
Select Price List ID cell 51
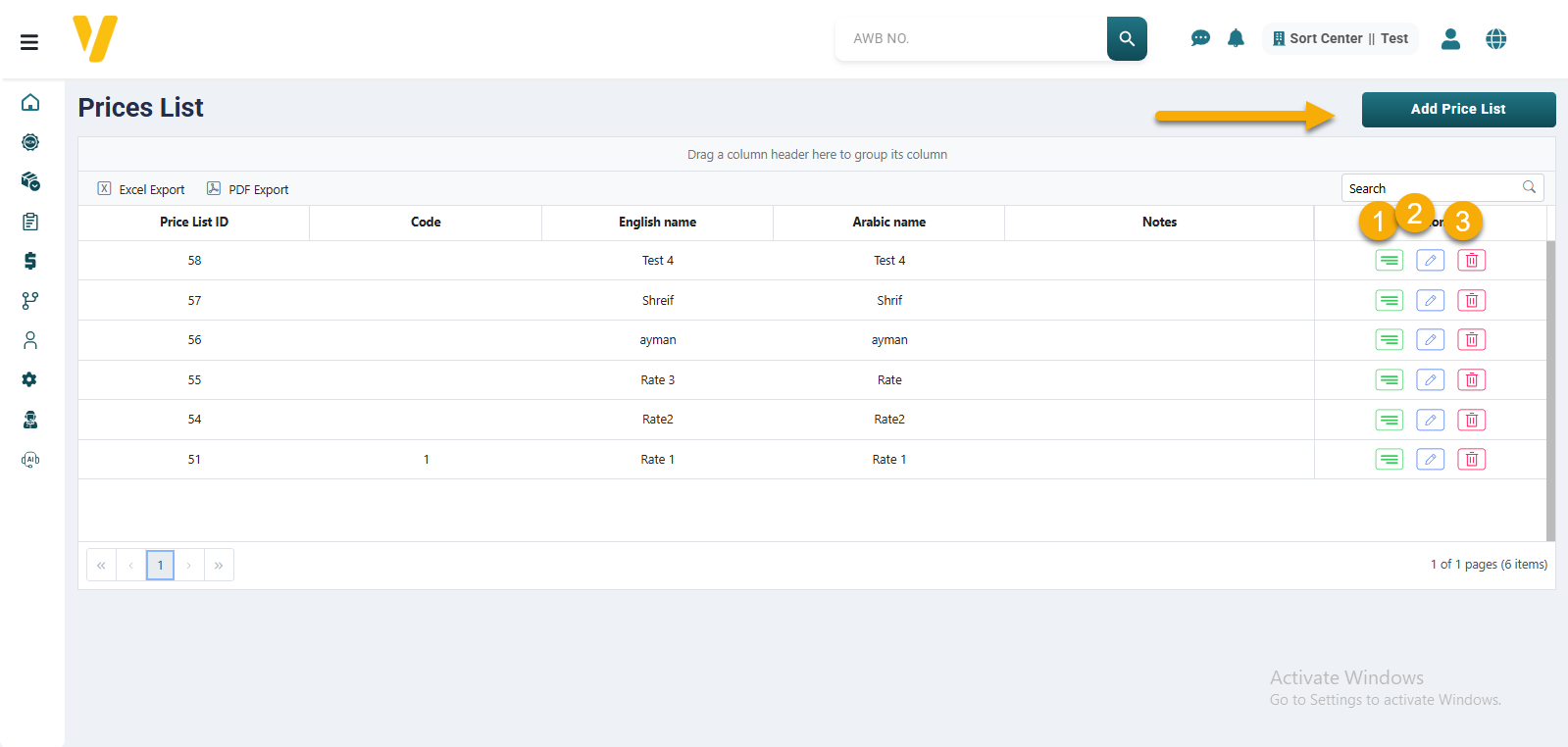[194, 459]
